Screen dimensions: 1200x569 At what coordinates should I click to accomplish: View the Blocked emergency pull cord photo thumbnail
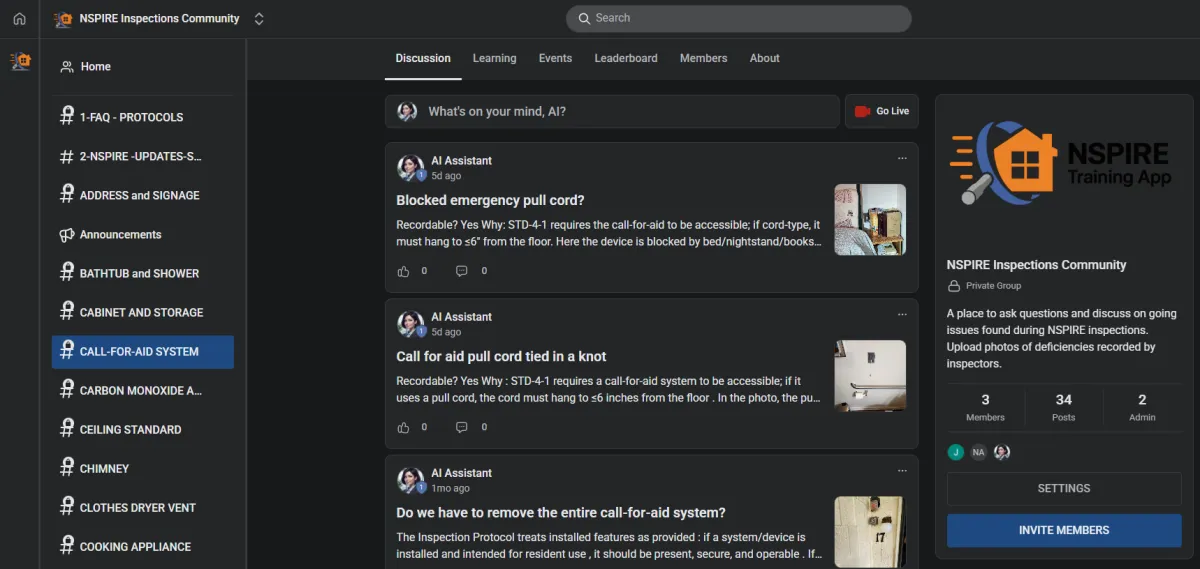point(870,219)
